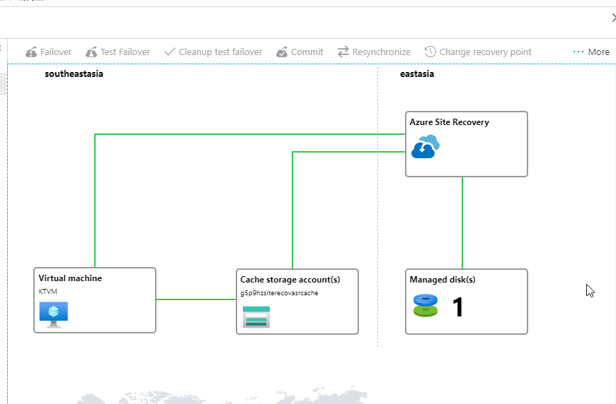Click the Azure Site Recovery cloud icon
Viewport: 616px width, 404px height.
[425, 146]
